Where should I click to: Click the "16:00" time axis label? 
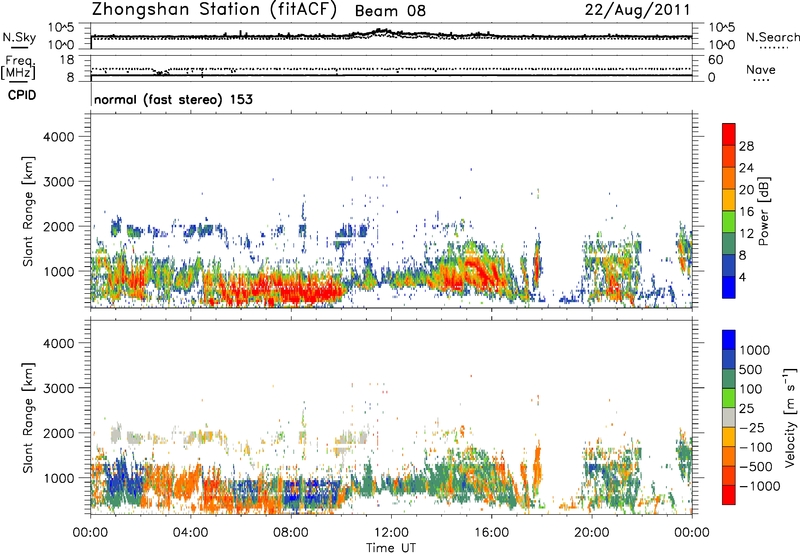[x=491, y=533]
